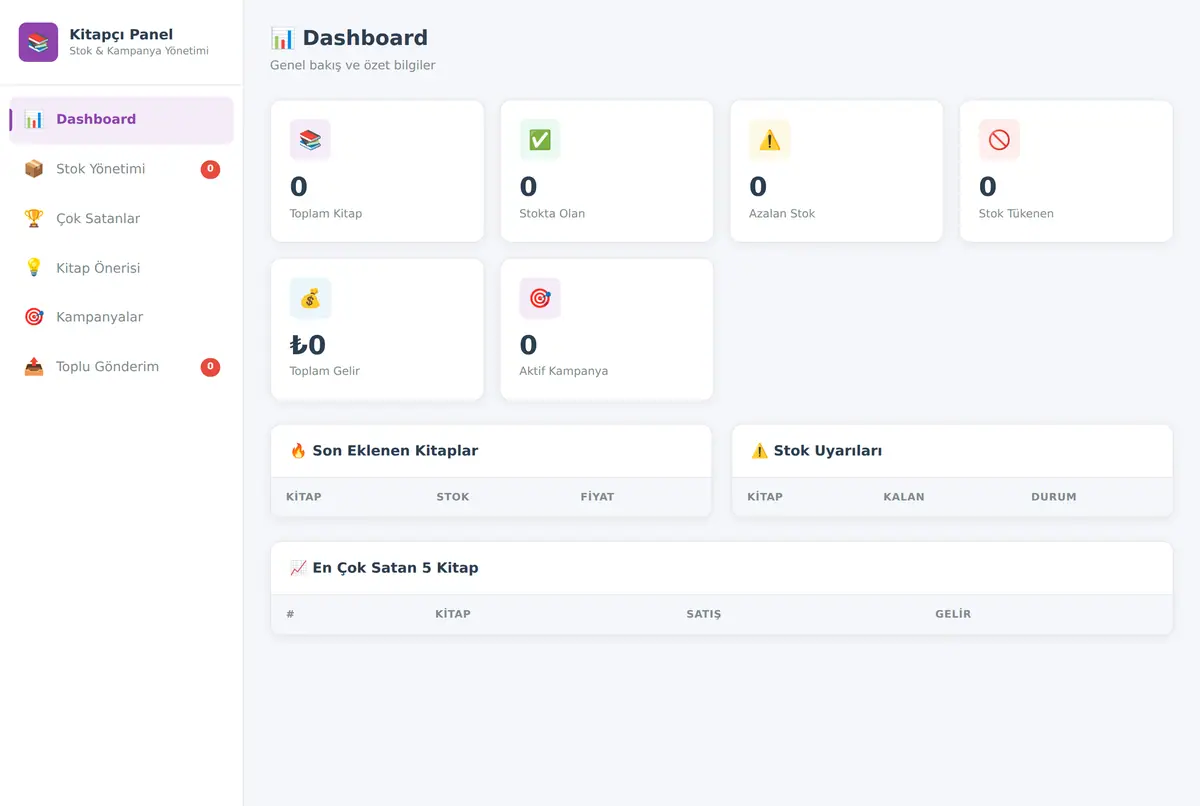The width and height of the screenshot is (1200, 806).
Task: Open the Kampanyalar page
Action: [121, 317]
